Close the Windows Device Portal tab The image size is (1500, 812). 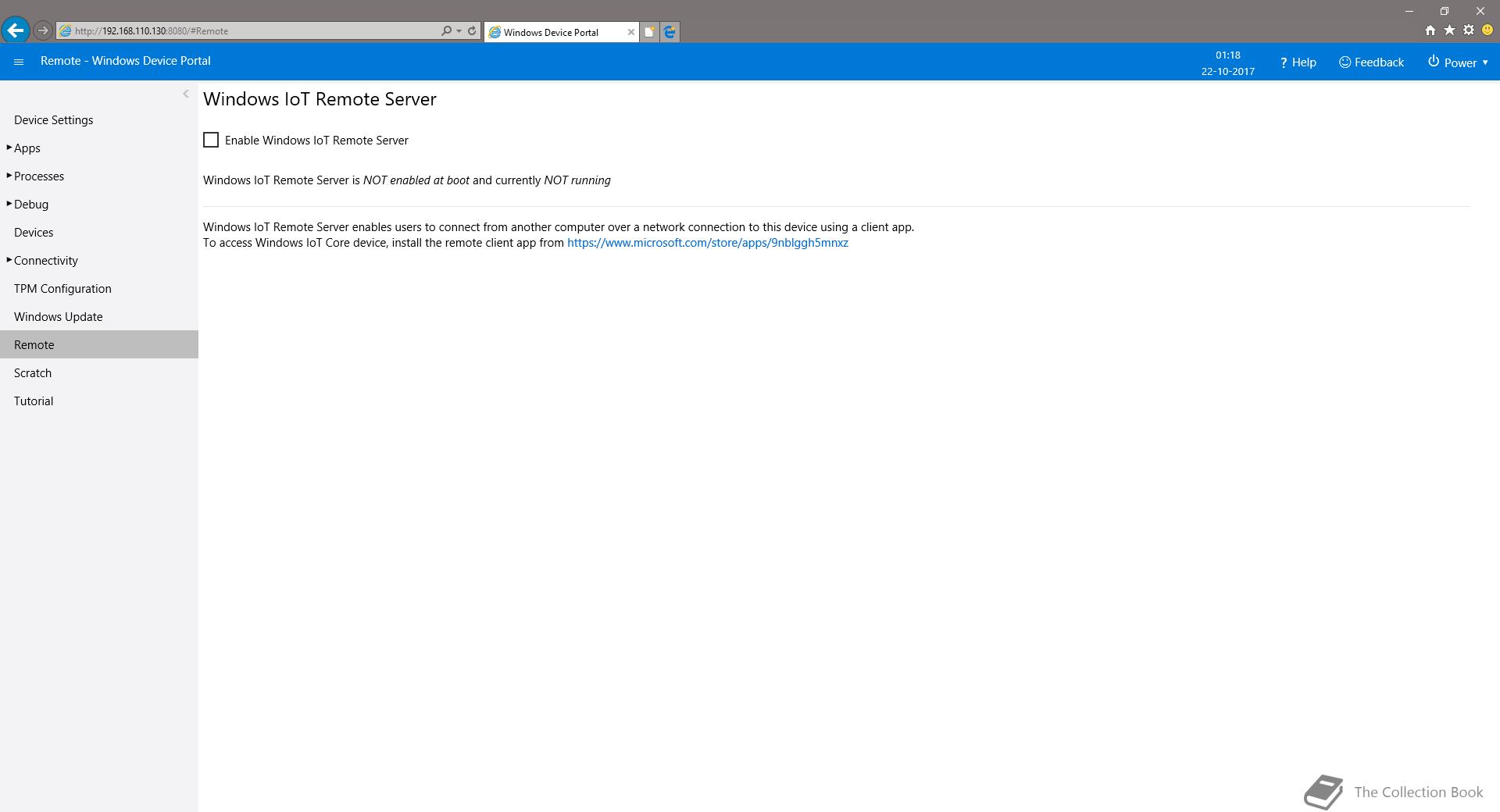point(631,32)
